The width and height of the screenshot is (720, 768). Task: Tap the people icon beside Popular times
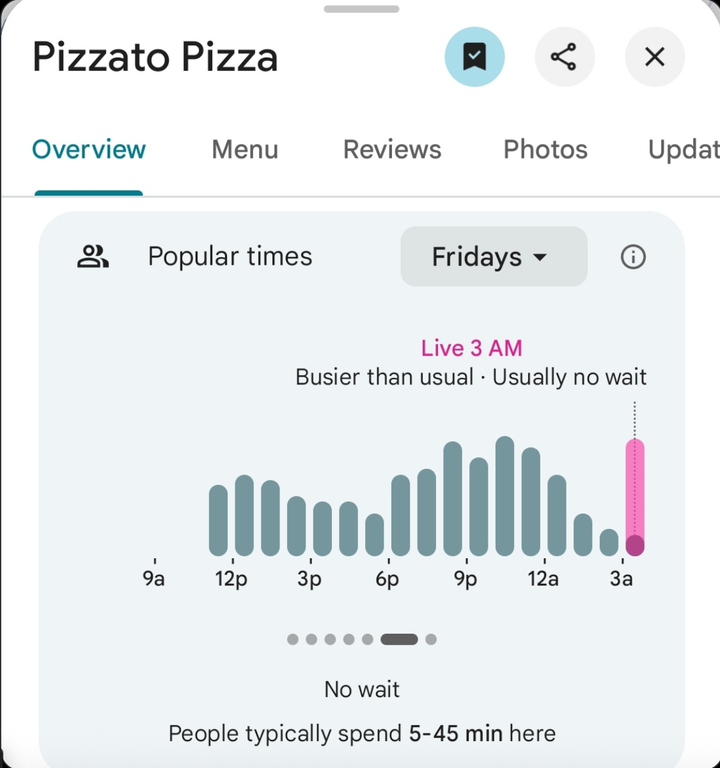(93, 257)
